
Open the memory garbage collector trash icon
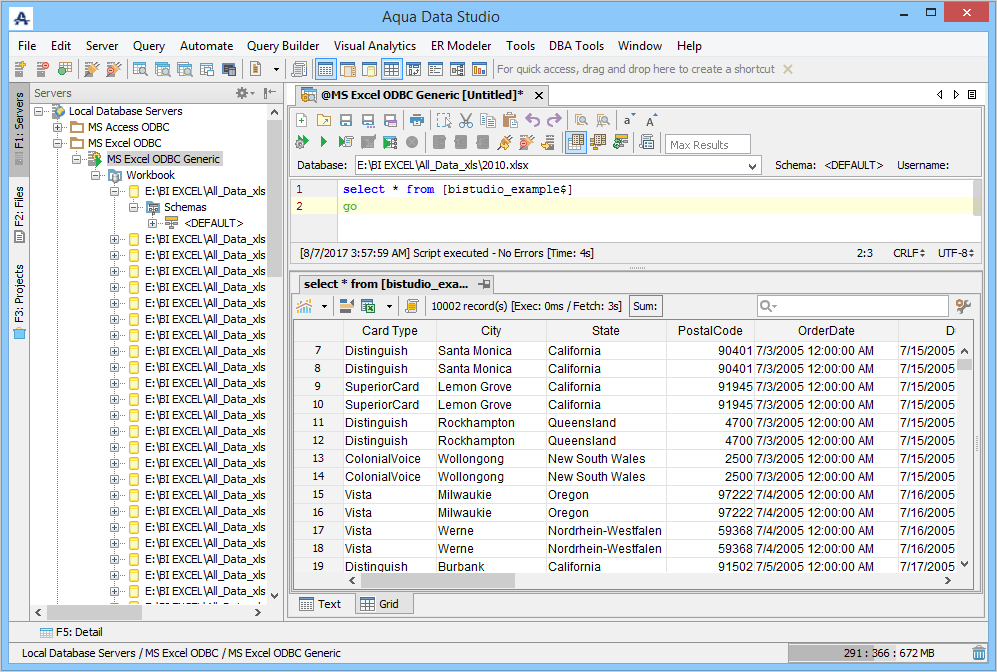[x=978, y=653]
